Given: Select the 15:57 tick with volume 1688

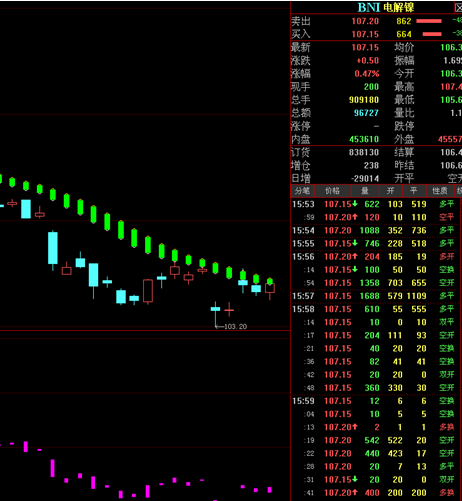Looking at the screenshot, I should point(375,296).
